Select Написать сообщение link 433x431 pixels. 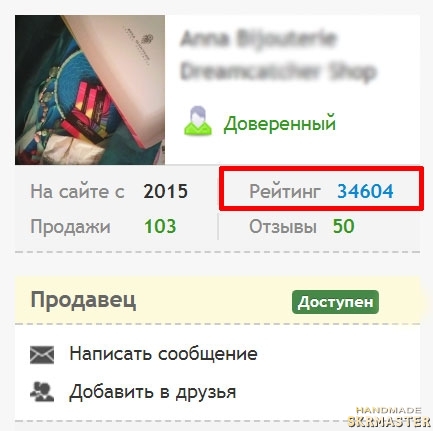pyautogui.click(x=163, y=354)
